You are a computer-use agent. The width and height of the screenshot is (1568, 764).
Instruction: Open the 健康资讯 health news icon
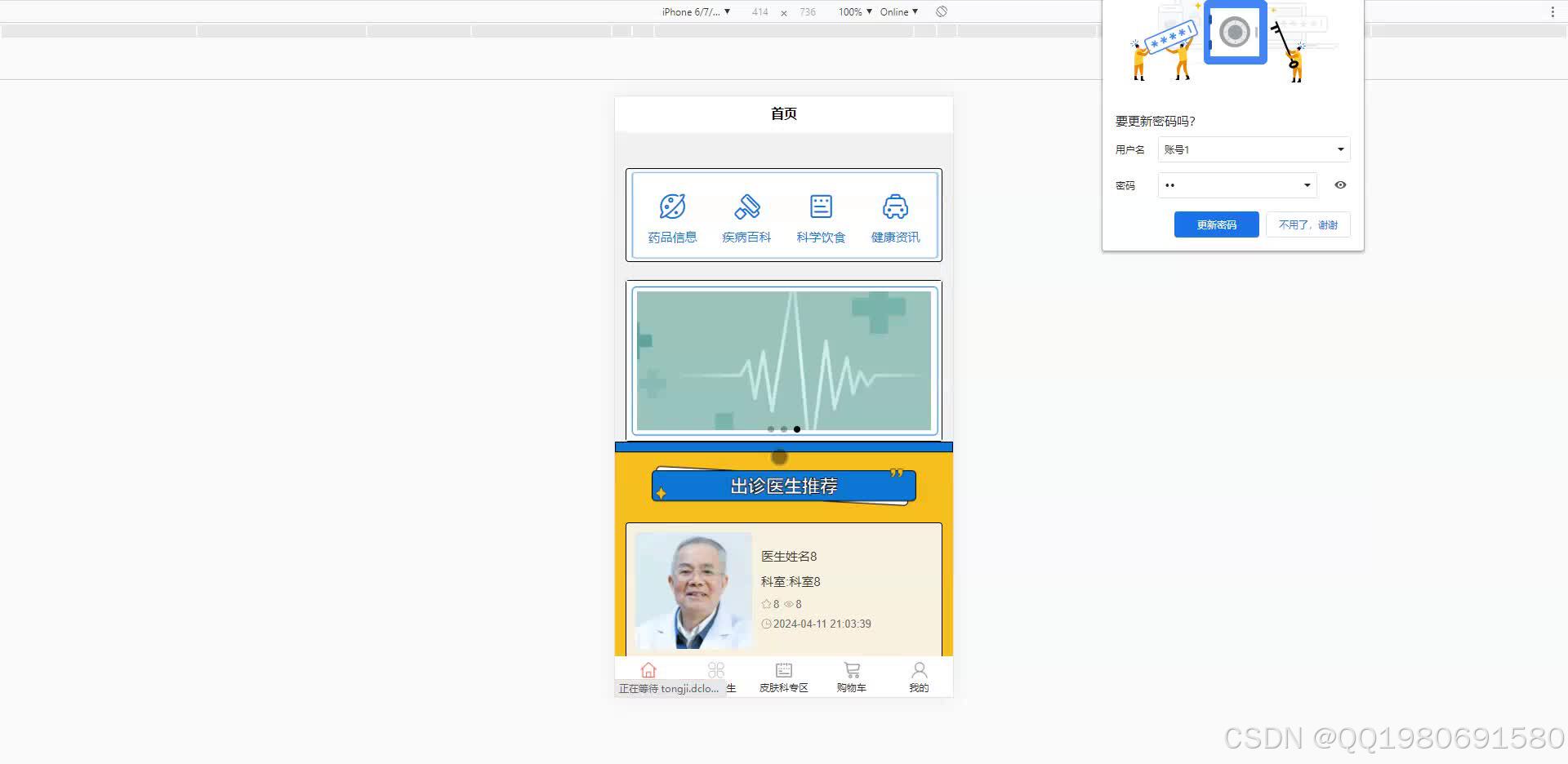point(895,207)
